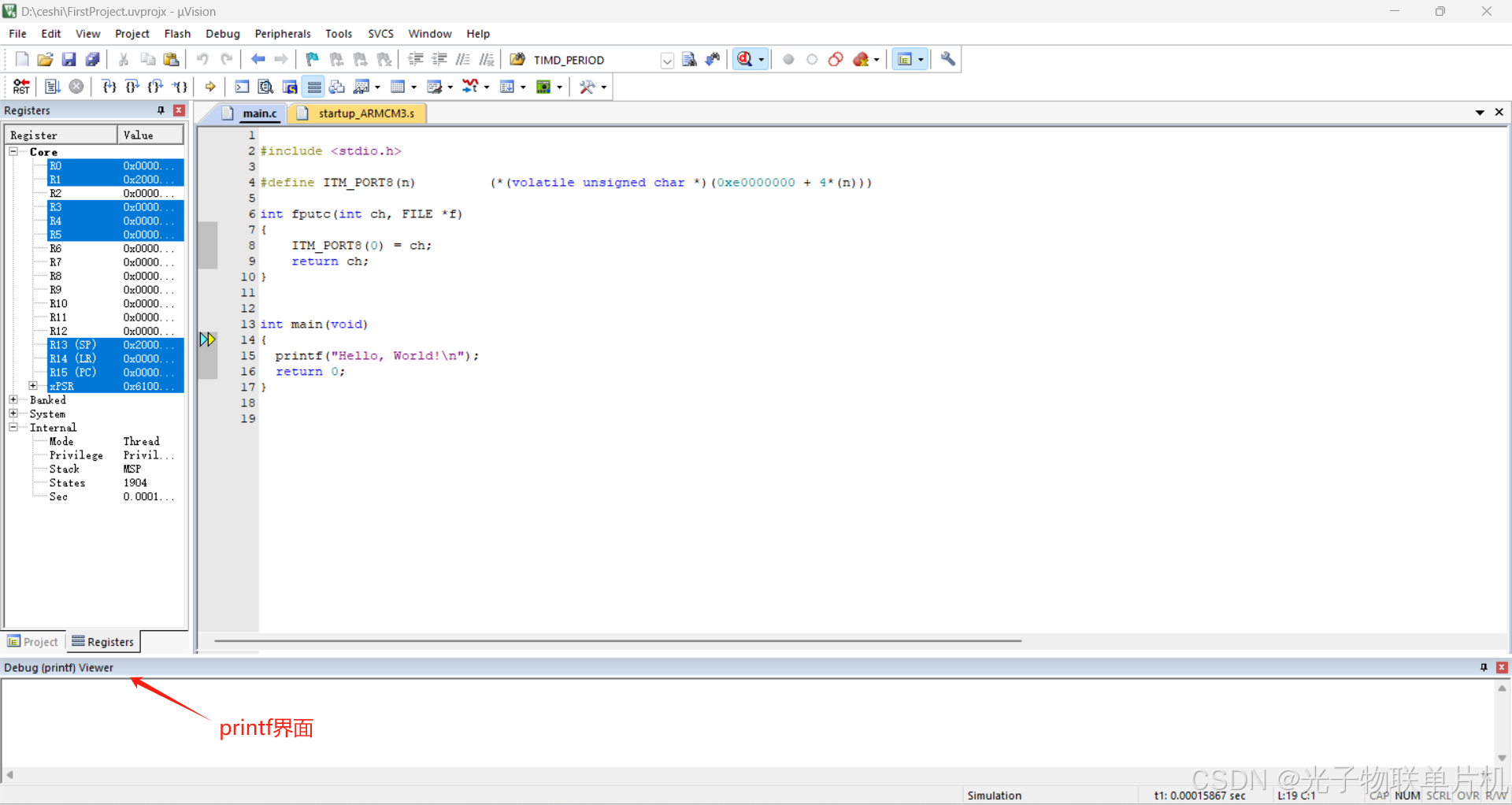Click the Run to Cursor Line icon
The width and height of the screenshot is (1512, 805).
point(180,87)
